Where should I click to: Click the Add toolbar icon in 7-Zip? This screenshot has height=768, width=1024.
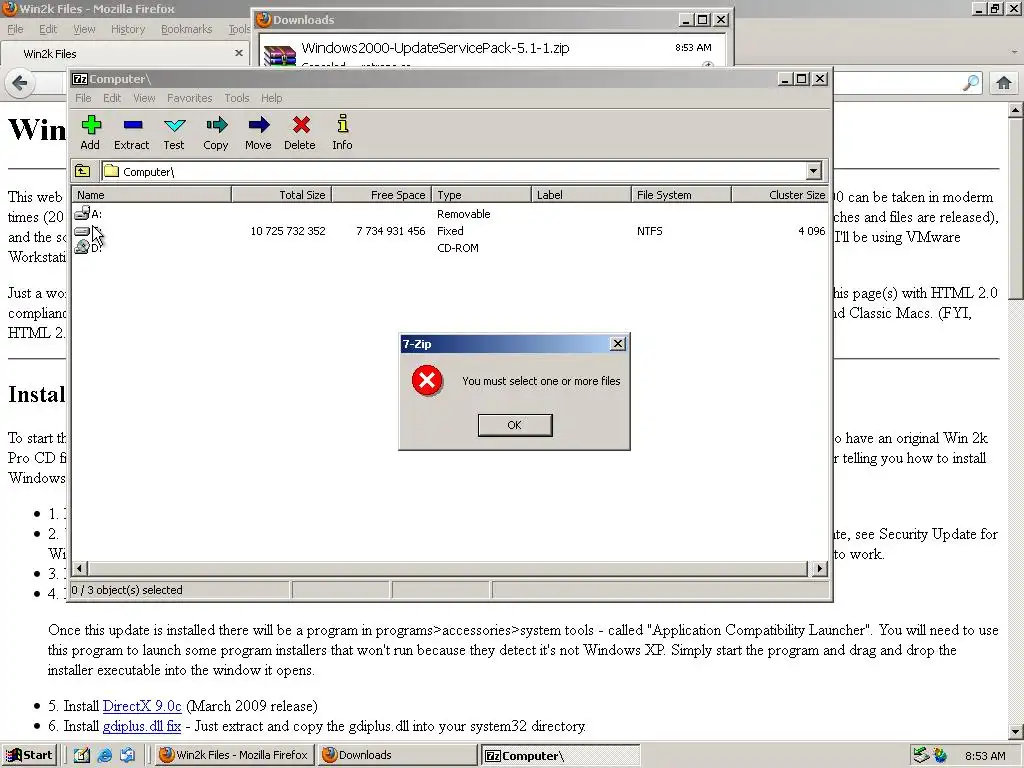[91, 133]
